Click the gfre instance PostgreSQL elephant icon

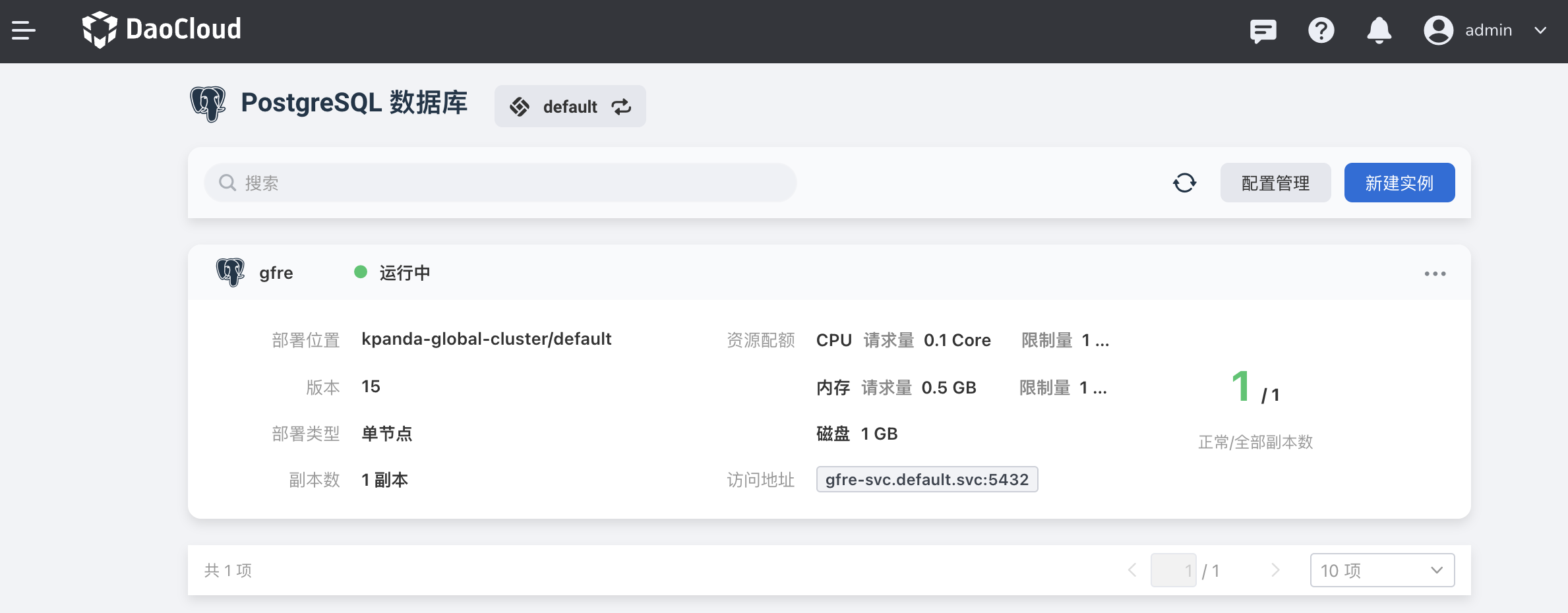coord(230,272)
